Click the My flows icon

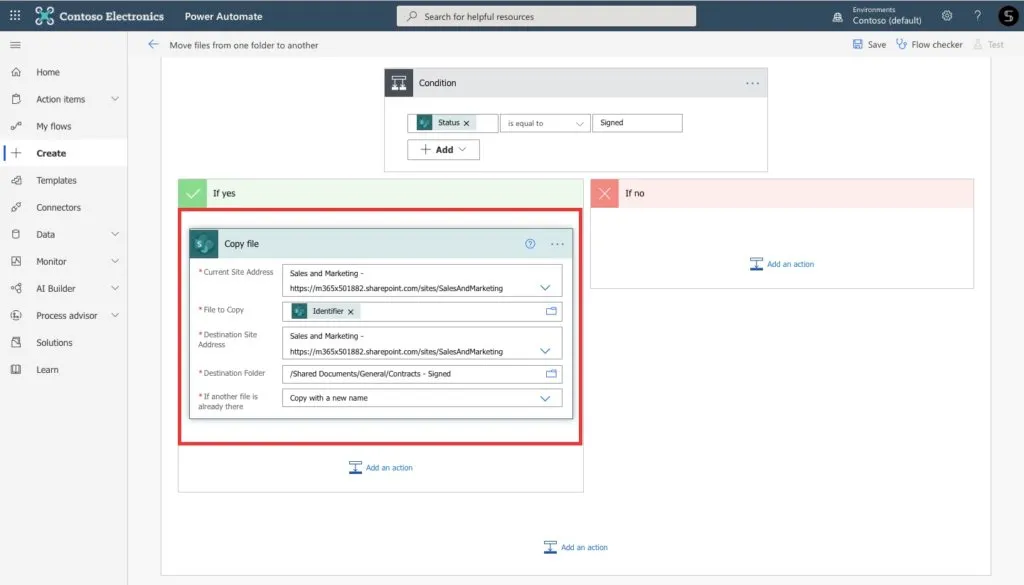(16, 126)
